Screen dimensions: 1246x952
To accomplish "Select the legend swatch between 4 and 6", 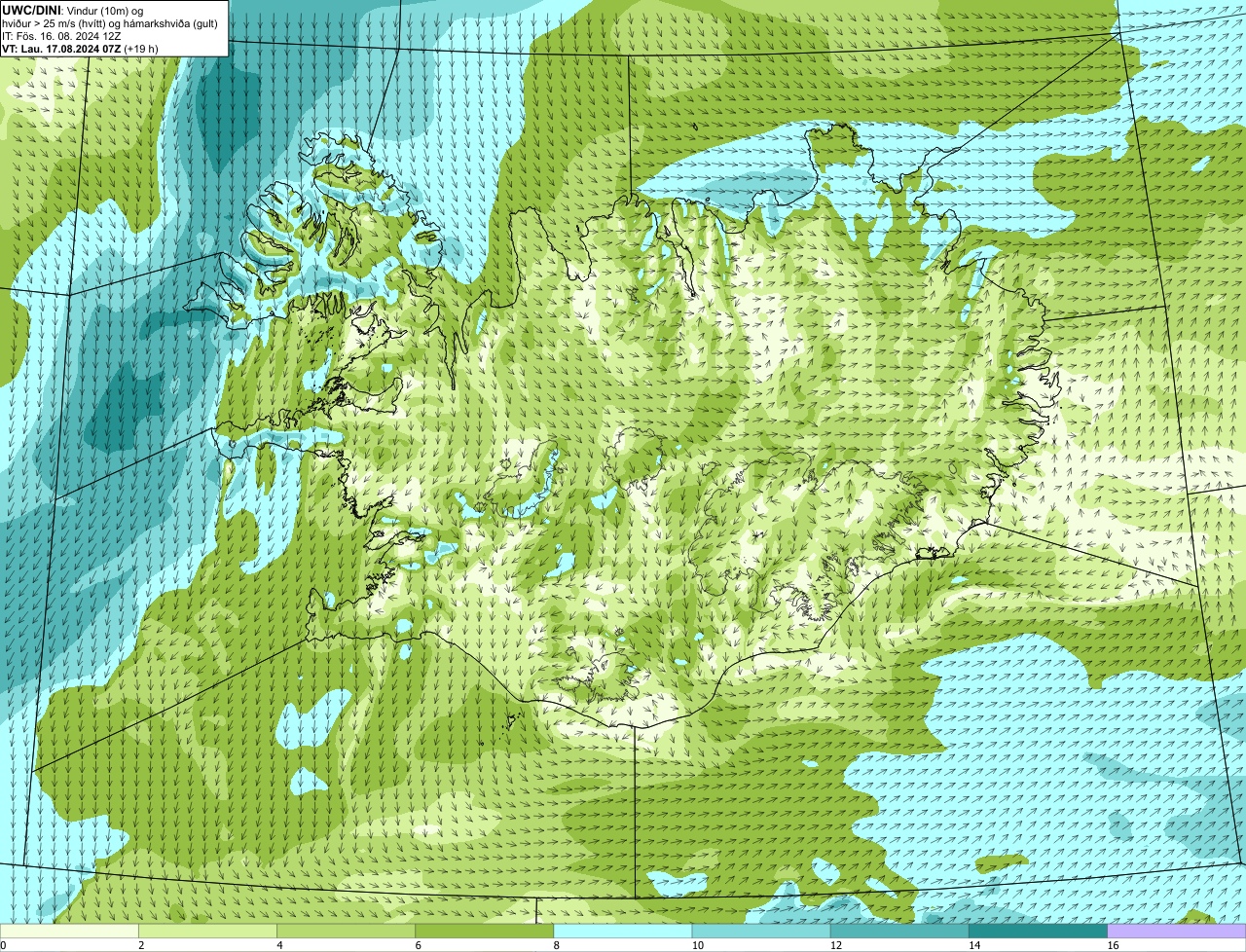I will 346,932.
